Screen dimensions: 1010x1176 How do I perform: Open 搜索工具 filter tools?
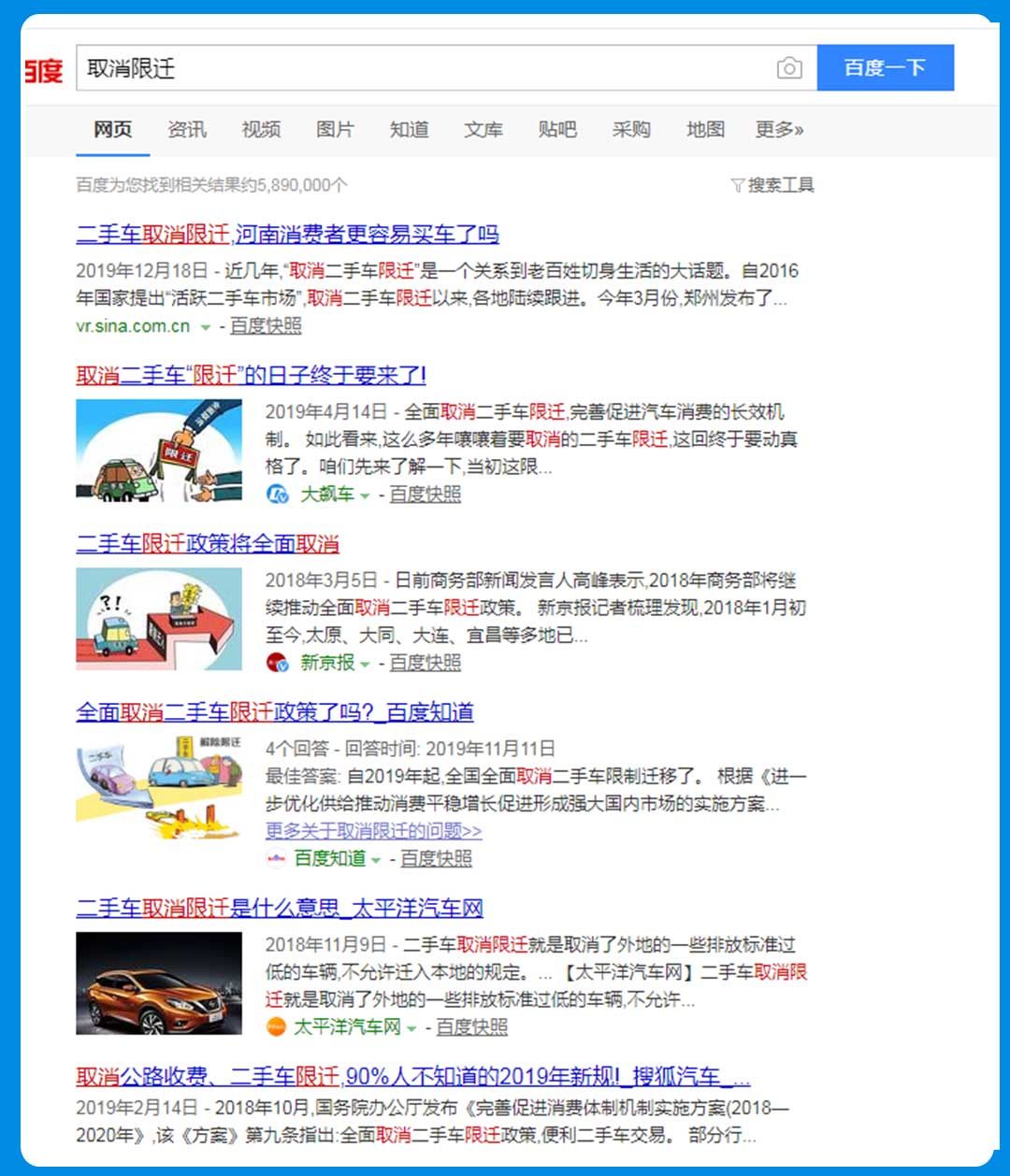click(x=772, y=185)
